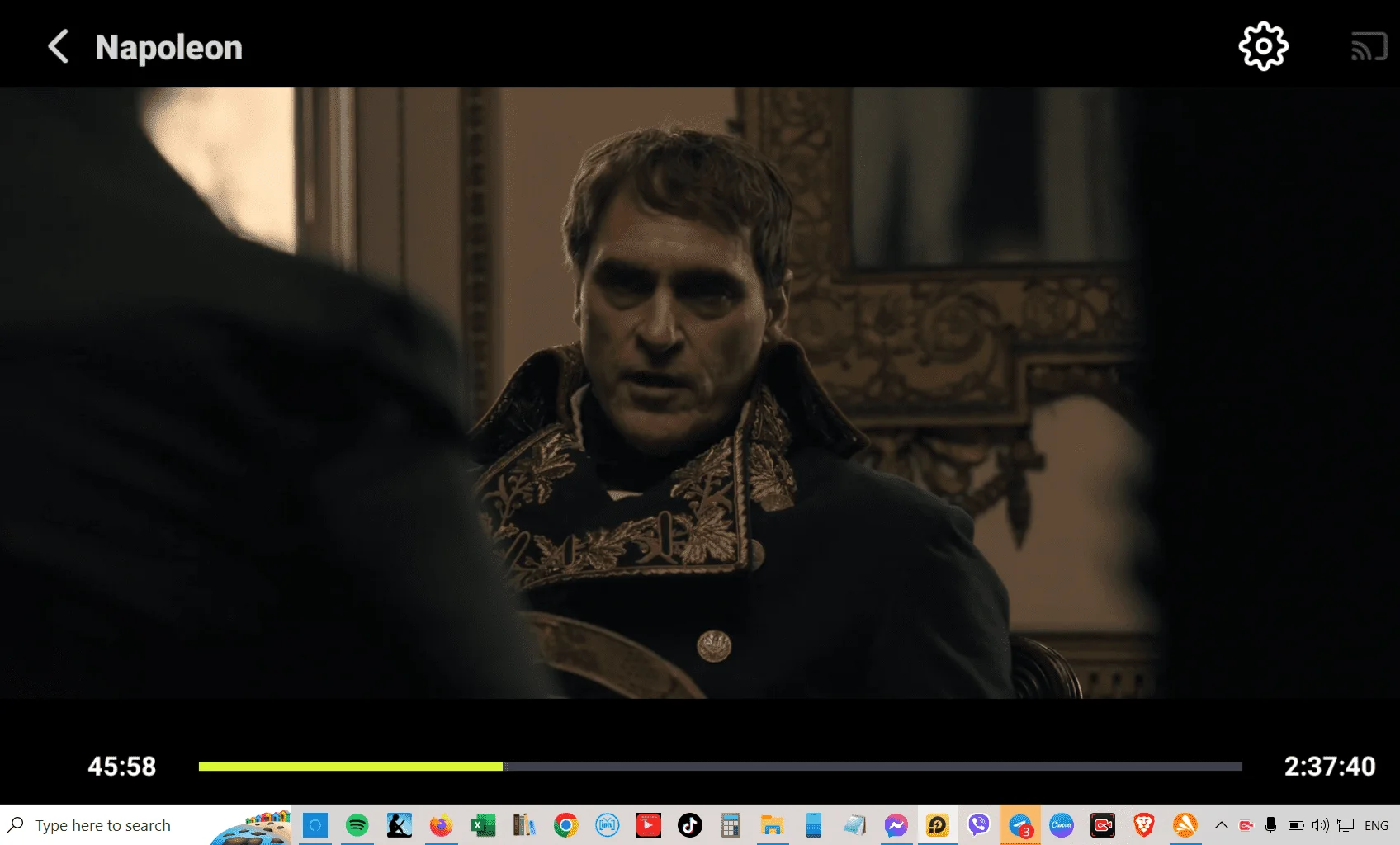Launch Brave browser from the taskbar
This screenshot has width=1400, height=845.
tap(1143, 825)
